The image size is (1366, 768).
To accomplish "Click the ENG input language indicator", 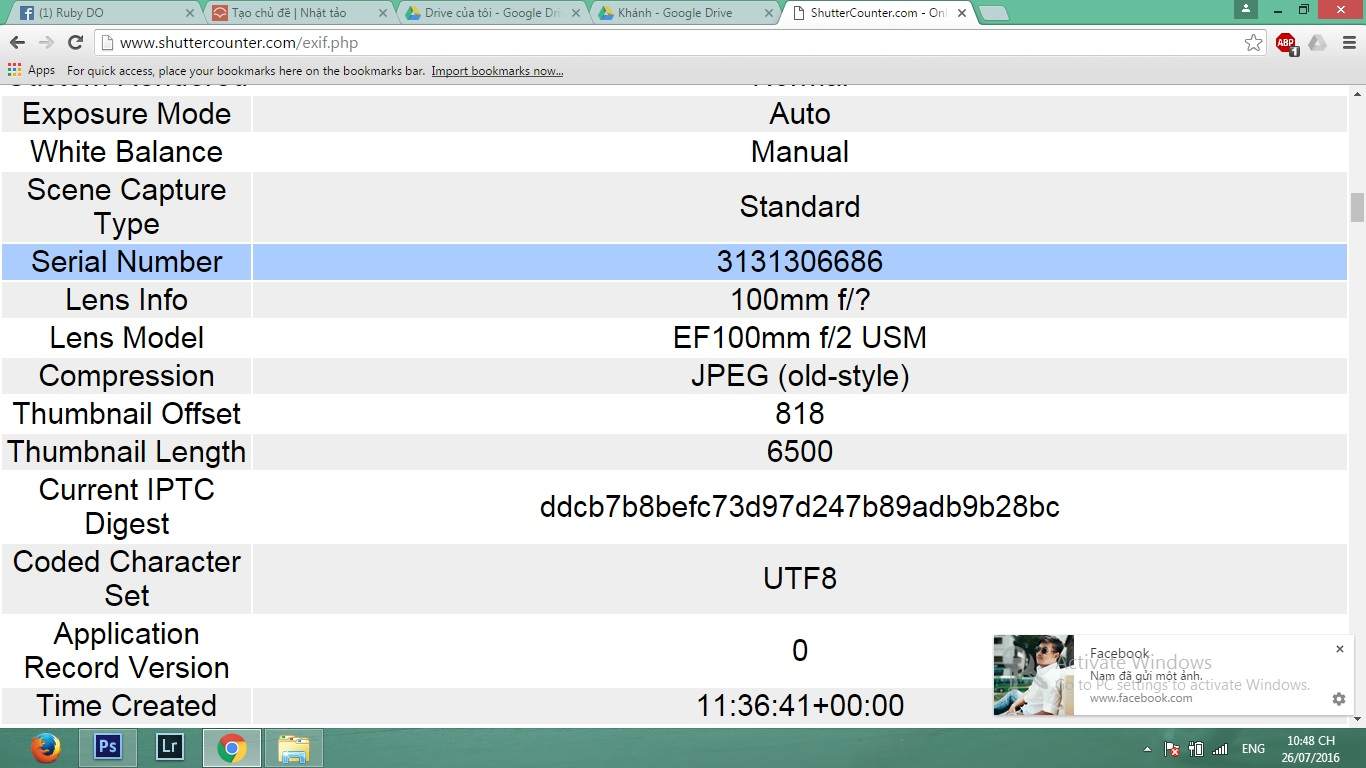I will point(1253,748).
